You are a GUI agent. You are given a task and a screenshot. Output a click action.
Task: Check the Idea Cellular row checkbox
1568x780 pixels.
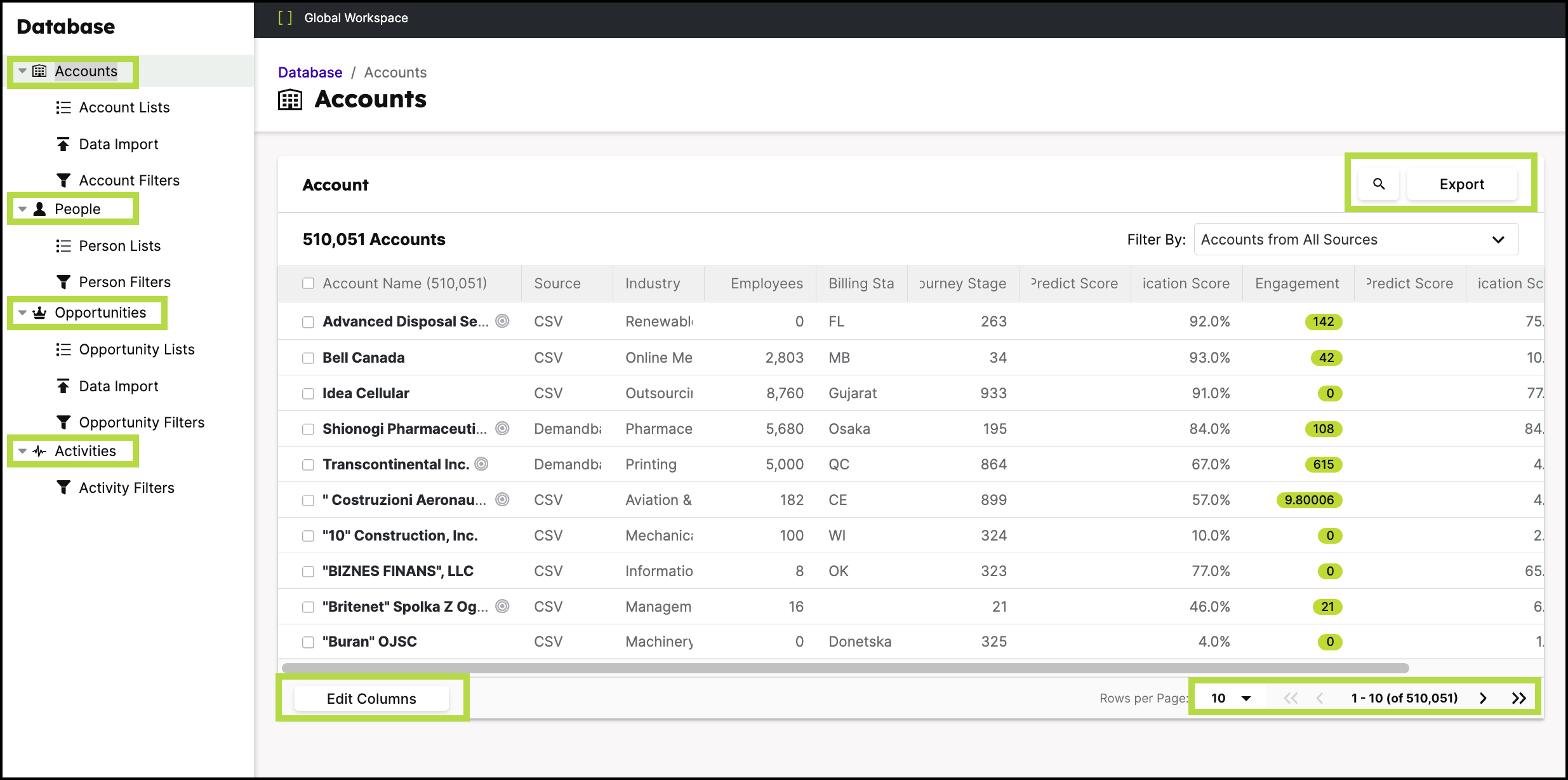(x=307, y=393)
